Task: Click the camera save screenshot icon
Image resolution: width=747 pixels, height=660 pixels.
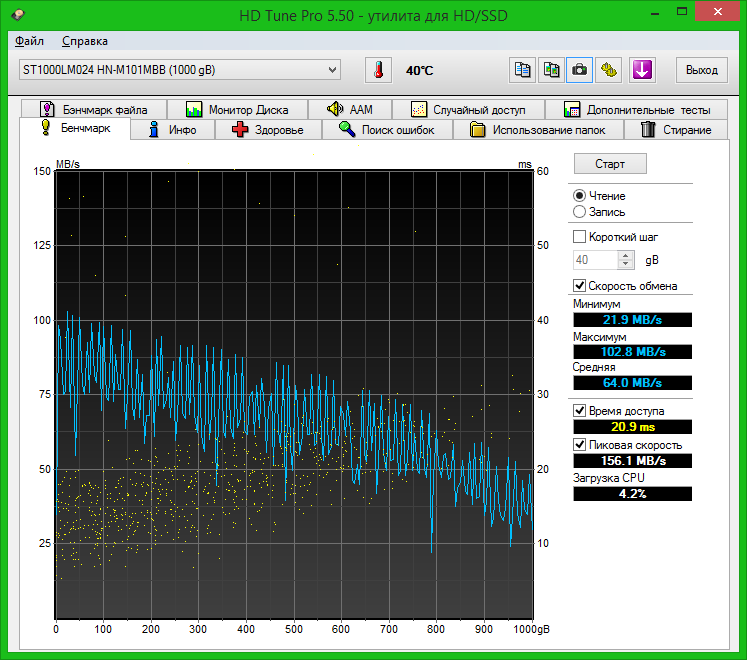Action: tap(579, 70)
